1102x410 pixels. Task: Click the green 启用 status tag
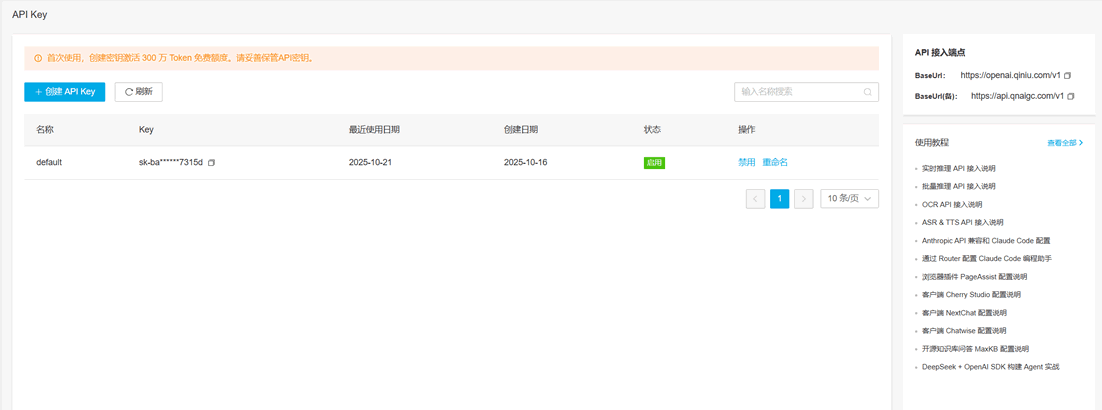click(x=654, y=162)
